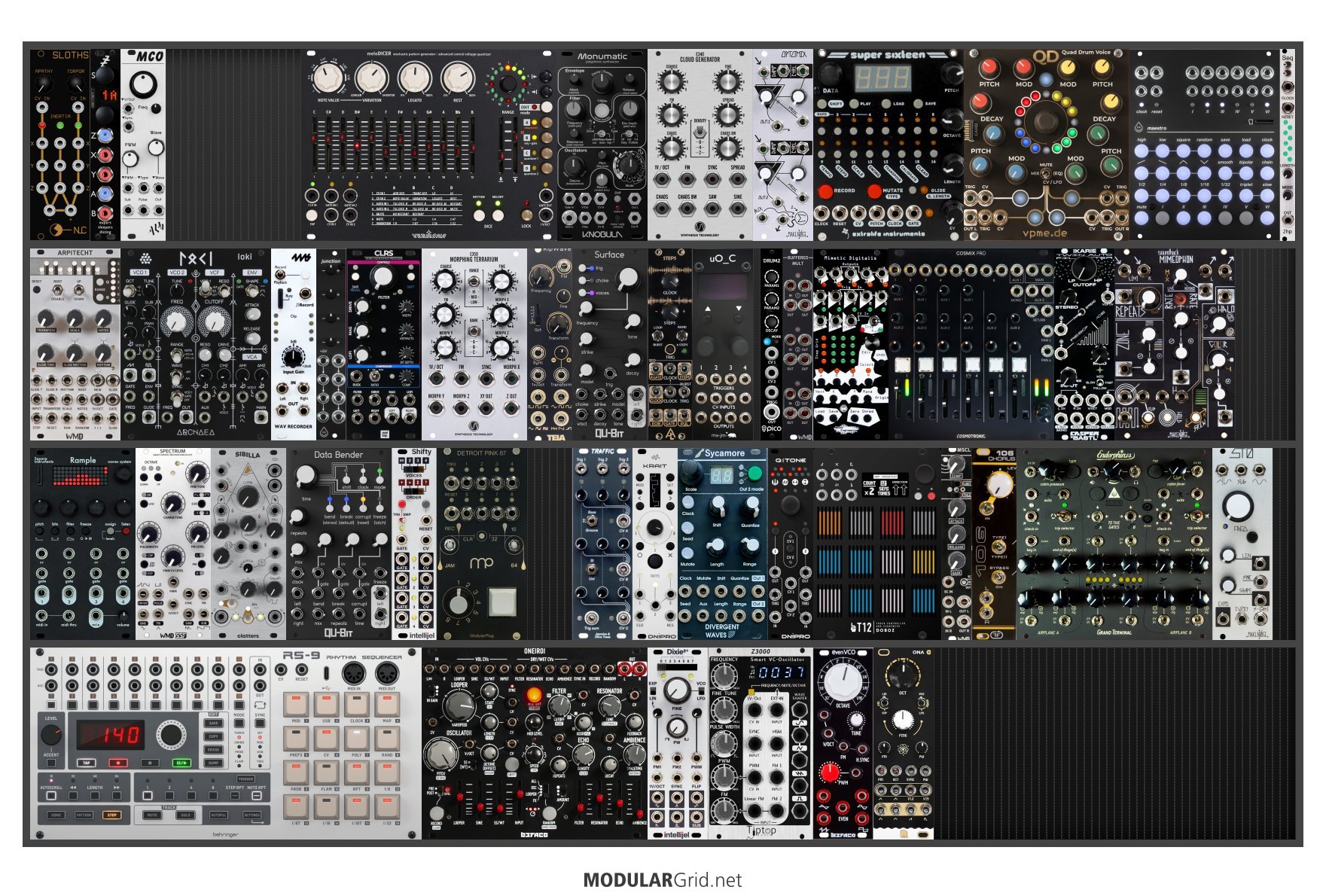Select the STEP mode button on RS-9
The width and height of the screenshot is (1326, 896).
(111, 815)
